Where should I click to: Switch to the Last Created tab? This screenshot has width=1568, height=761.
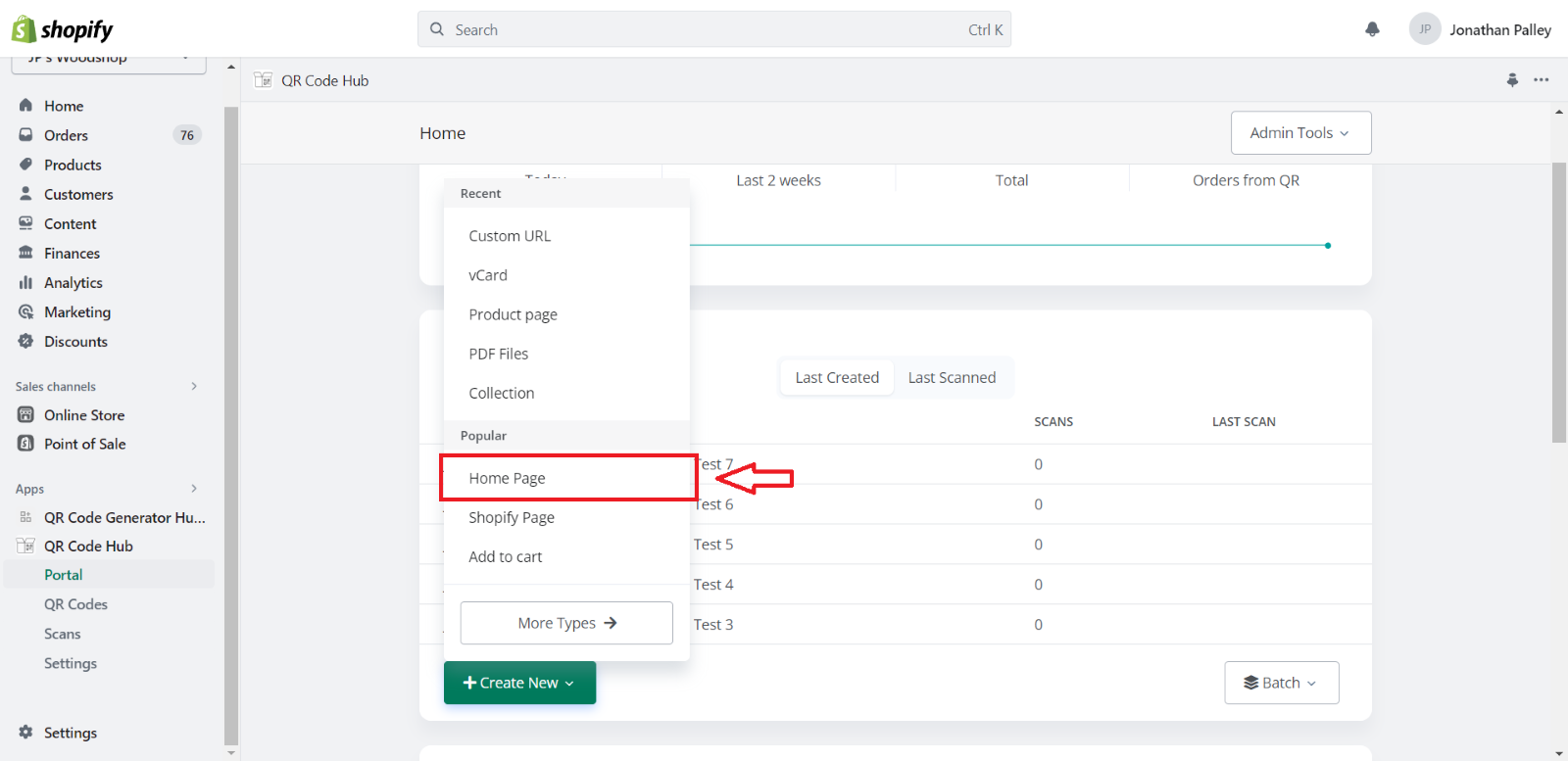coord(837,377)
